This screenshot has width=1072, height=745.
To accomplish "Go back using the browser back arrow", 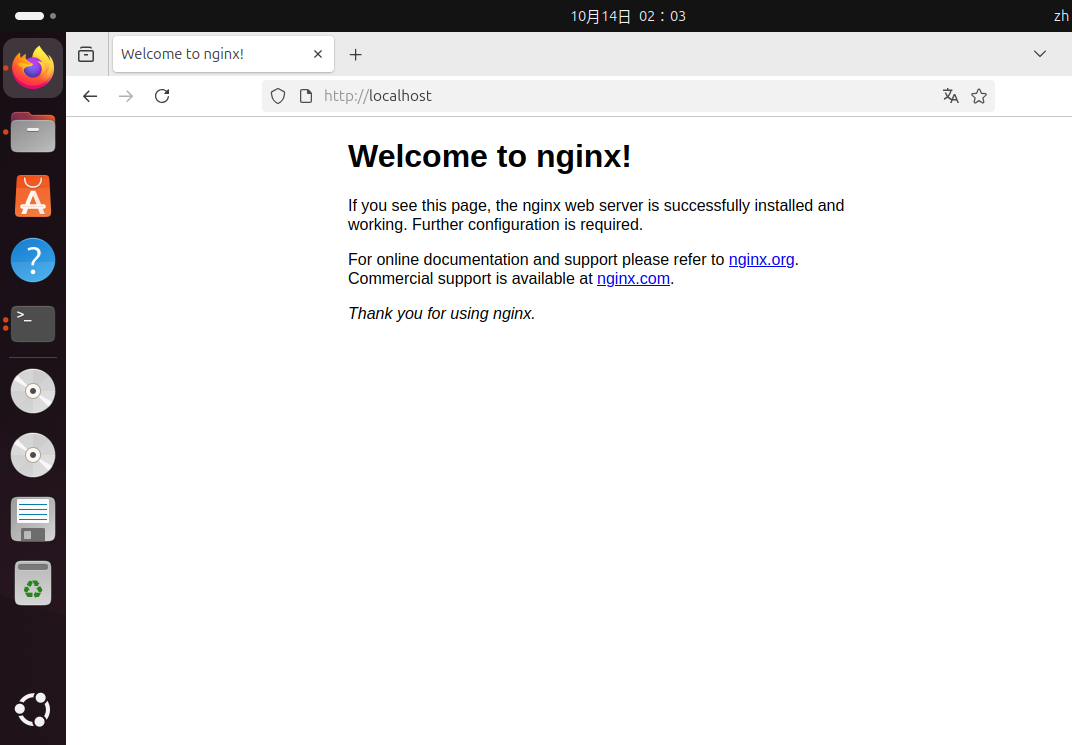I will point(90,96).
